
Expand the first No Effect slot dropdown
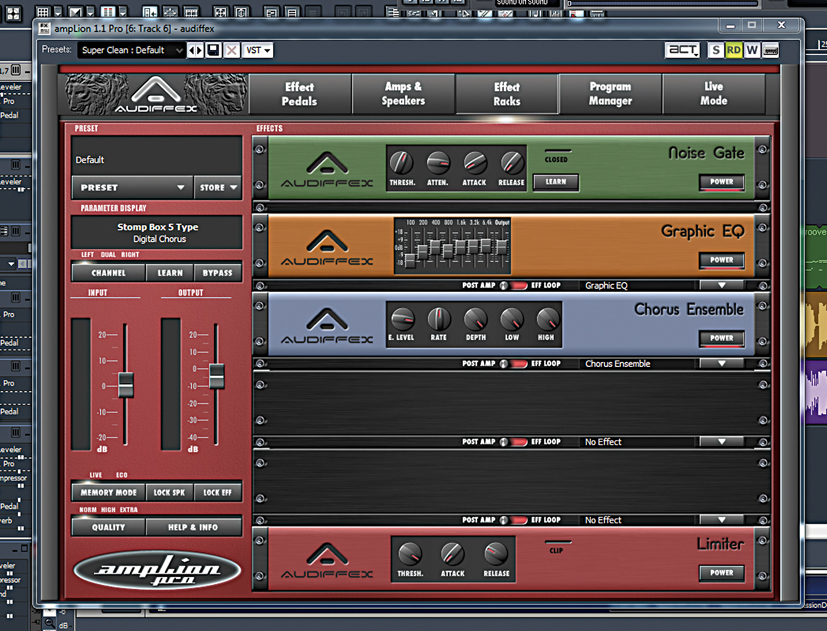tap(722, 442)
